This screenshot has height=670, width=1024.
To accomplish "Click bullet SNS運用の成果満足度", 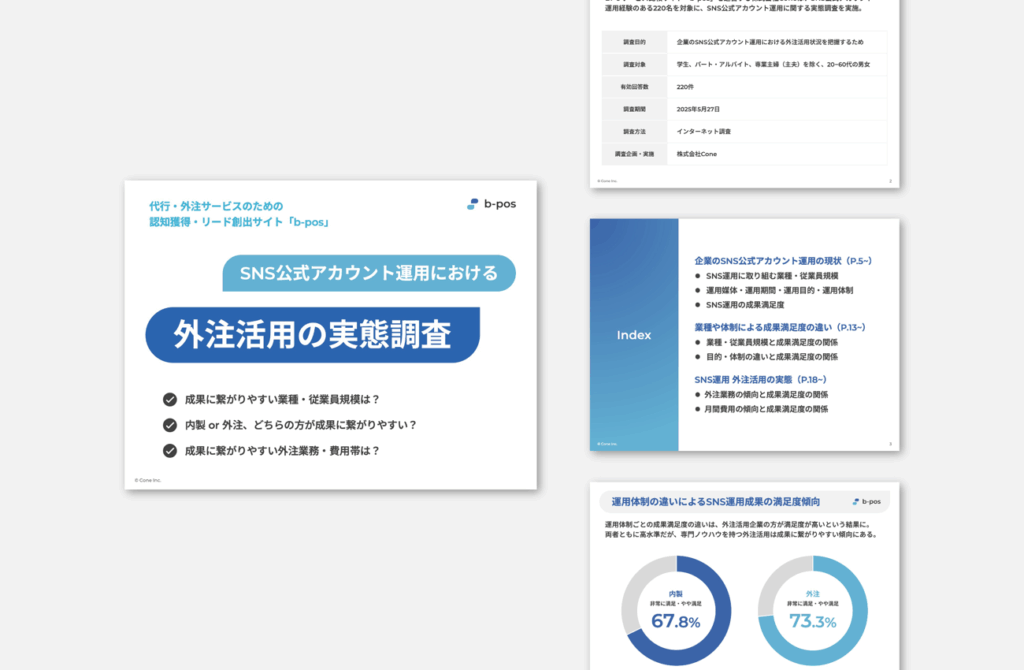I will pyautogui.click(x=745, y=305).
